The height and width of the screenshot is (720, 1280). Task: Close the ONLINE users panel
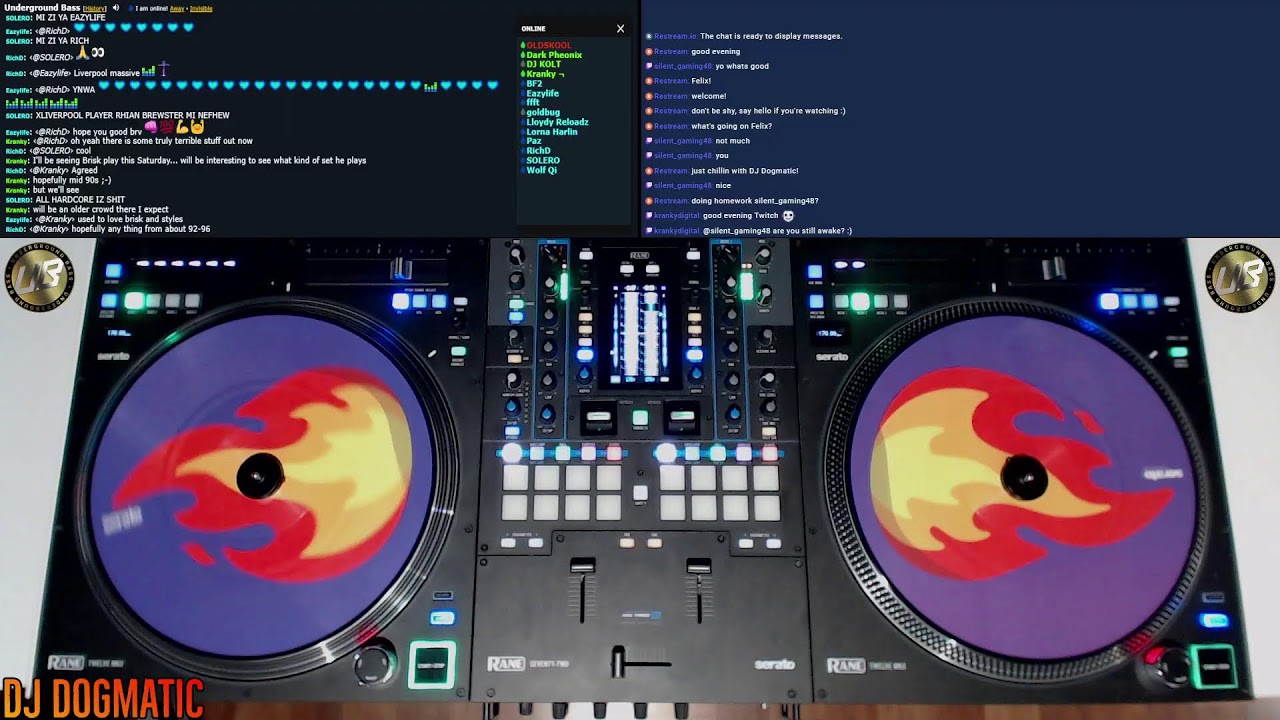[x=620, y=29]
